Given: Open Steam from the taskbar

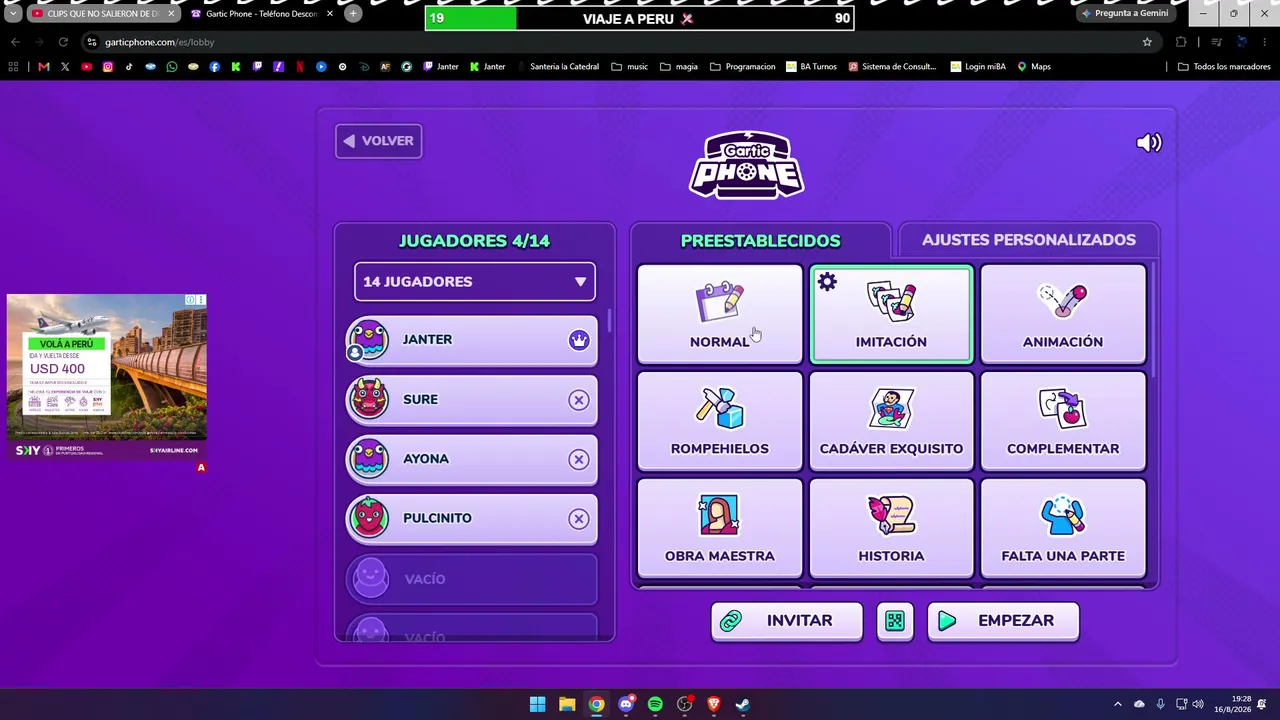Looking at the screenshot, I should [x=743, y=704].
